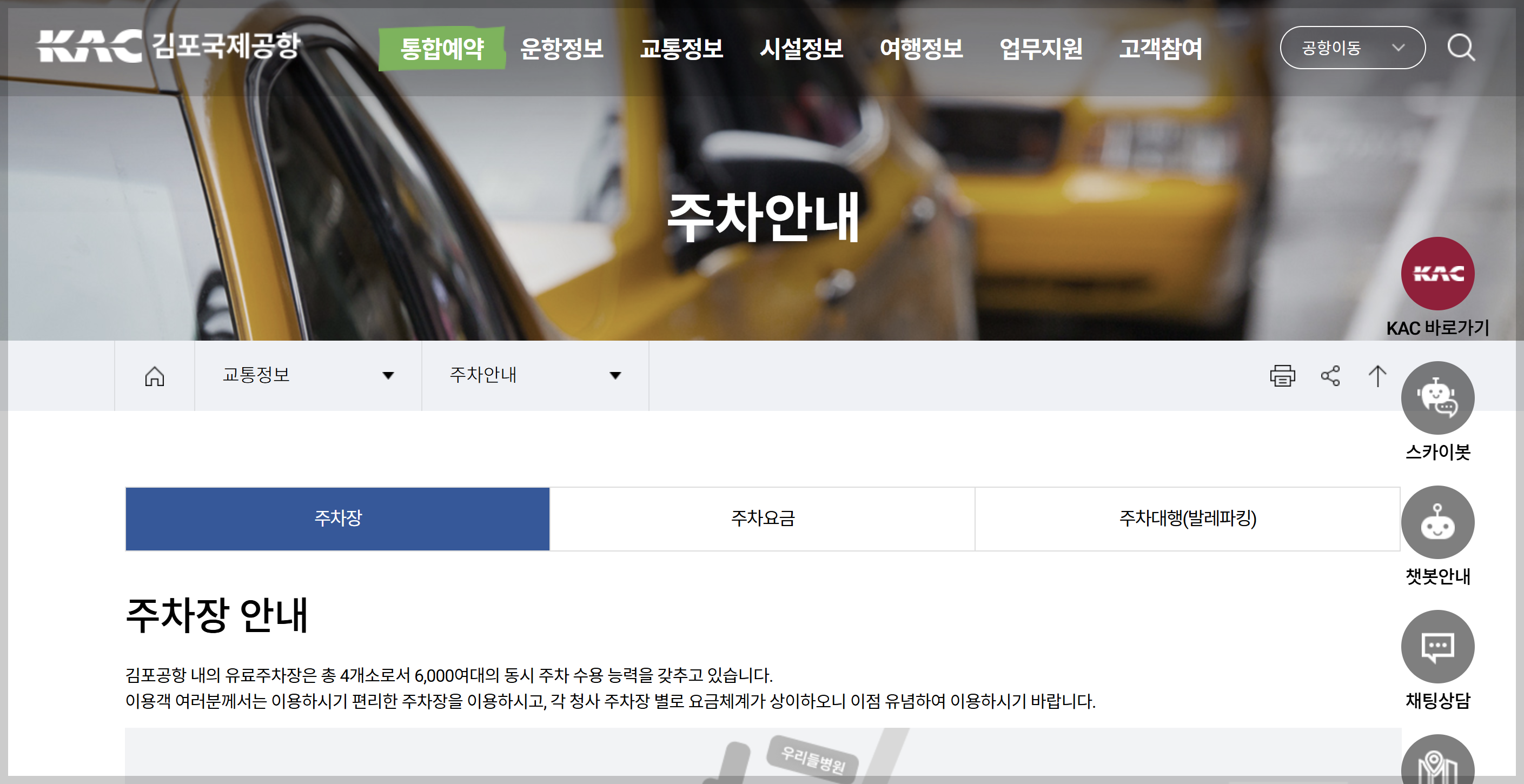Click the scroll-to-top arrow icon

pyautogui.click(x=1377, y=376)
